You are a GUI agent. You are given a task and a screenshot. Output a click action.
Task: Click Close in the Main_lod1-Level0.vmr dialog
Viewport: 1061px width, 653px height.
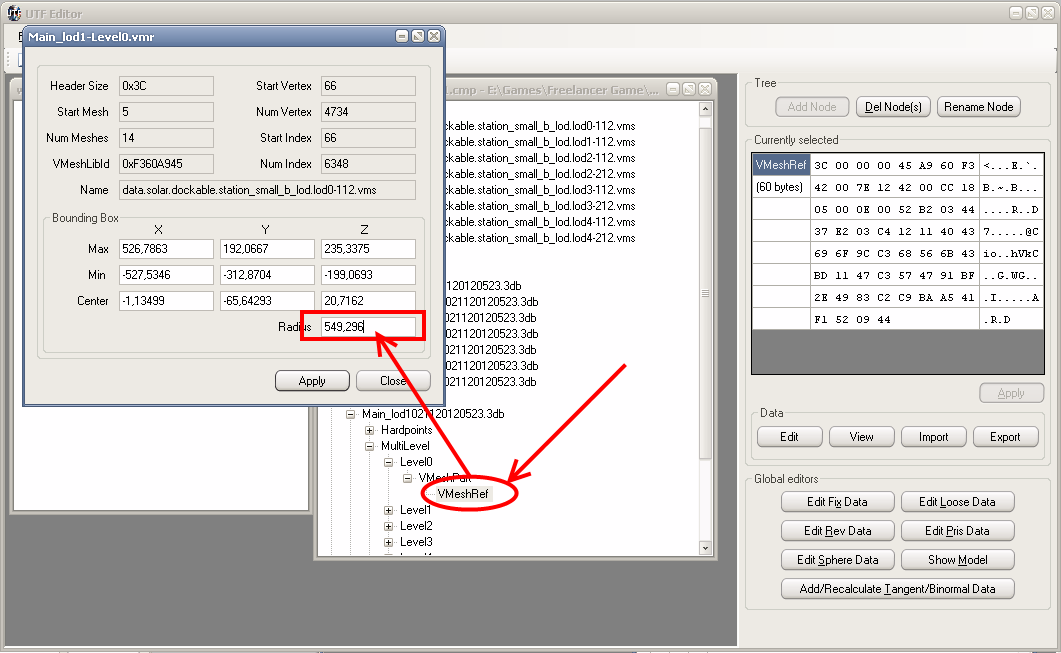[393, 381]
